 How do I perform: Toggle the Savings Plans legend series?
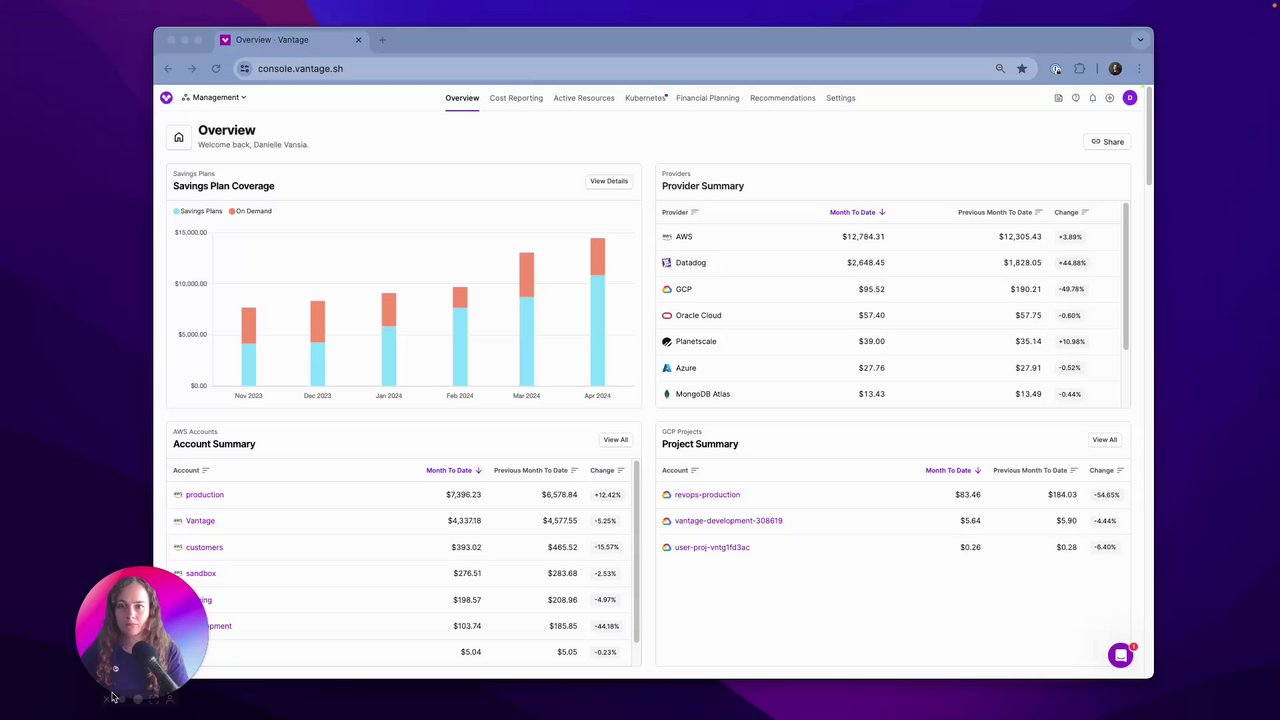click(198, 211)
